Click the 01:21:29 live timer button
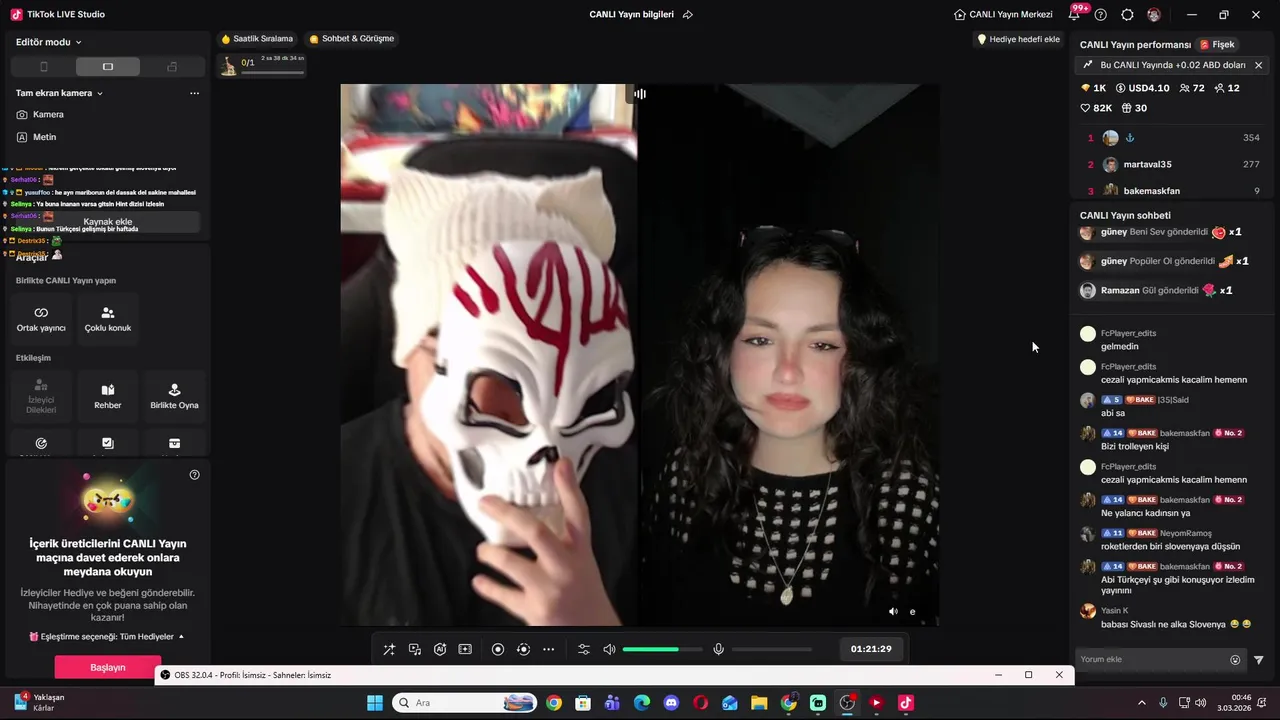Screen dimensions: 1280x720 tap(871, 649)
